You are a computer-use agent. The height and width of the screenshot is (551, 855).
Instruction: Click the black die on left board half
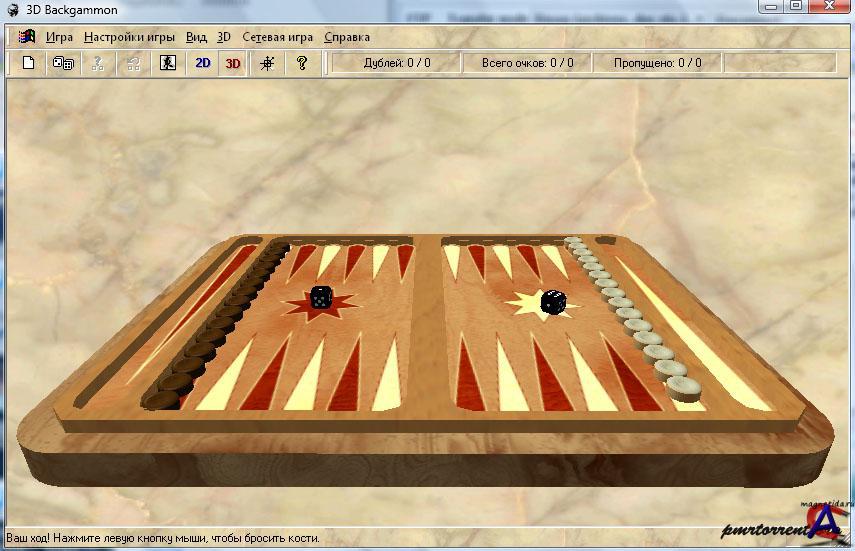321,297
